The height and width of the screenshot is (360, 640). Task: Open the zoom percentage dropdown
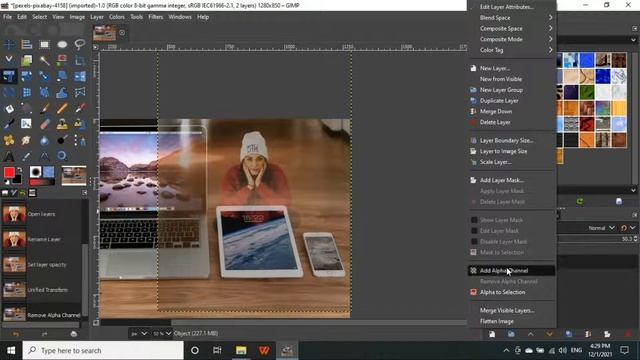point(162,333)
